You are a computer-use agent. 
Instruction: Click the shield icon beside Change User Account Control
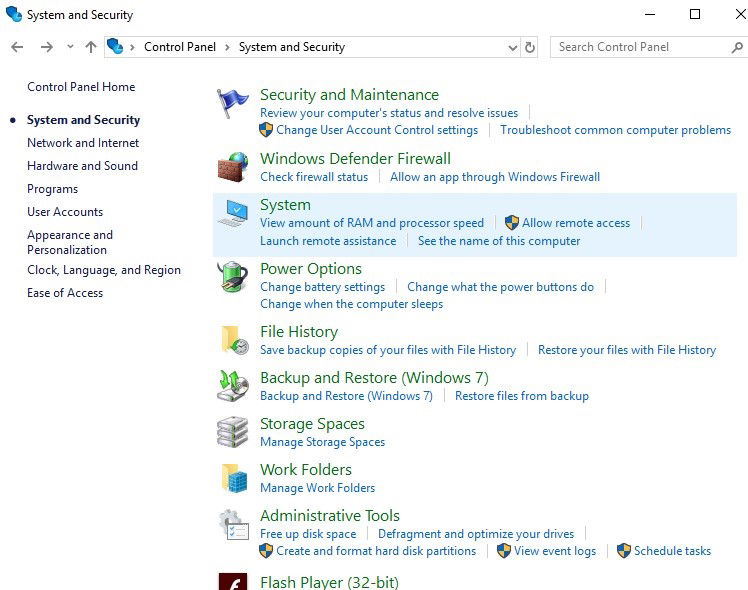tap(266, 130)
